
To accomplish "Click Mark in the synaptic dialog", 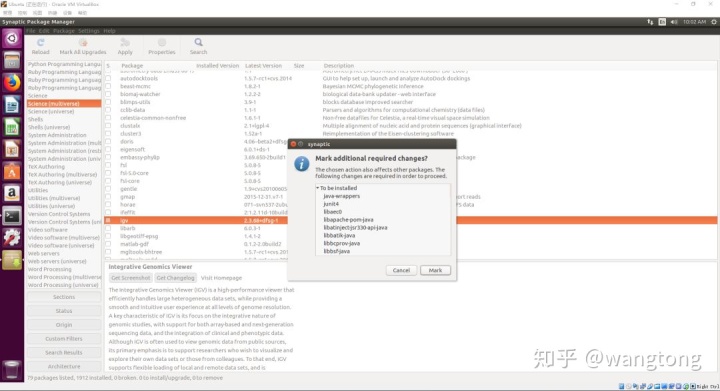I will (x=435, y=270).
